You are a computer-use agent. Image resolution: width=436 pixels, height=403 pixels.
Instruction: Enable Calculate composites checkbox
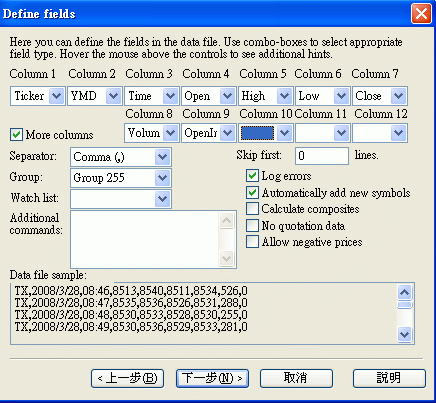pos(252,209)
